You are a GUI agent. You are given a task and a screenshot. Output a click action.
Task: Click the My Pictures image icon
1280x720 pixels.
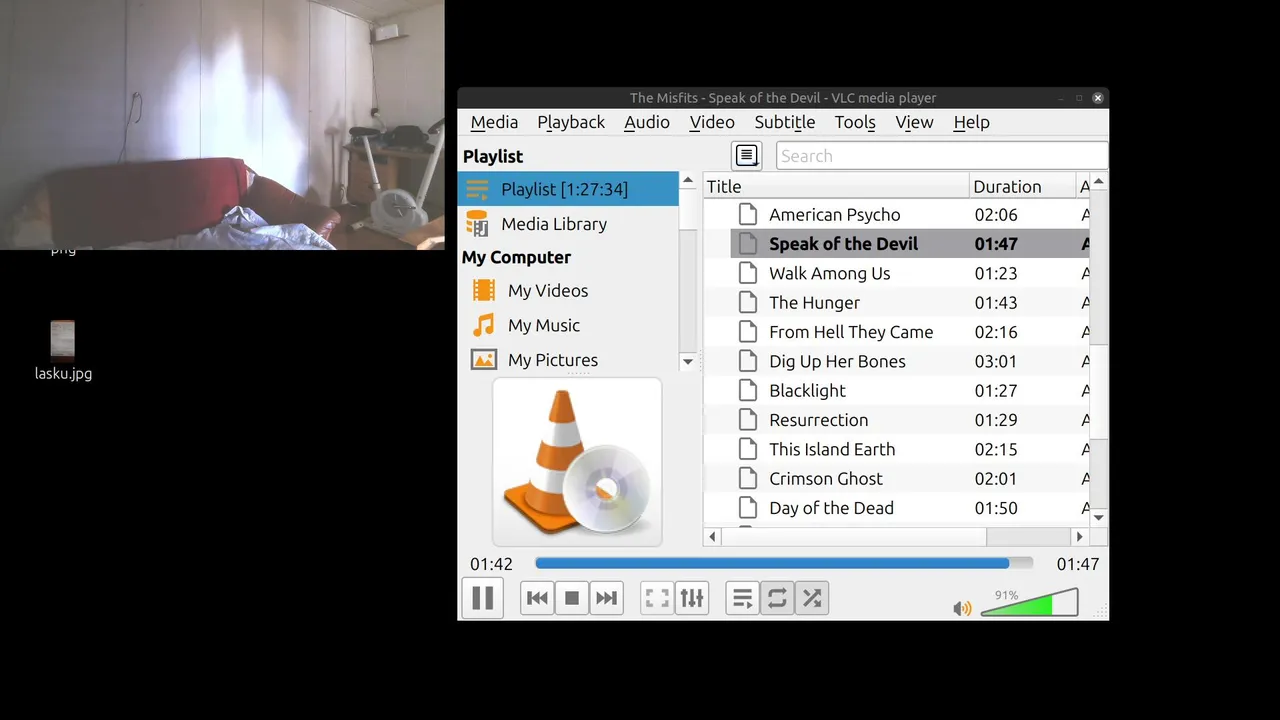click(484, 360)
